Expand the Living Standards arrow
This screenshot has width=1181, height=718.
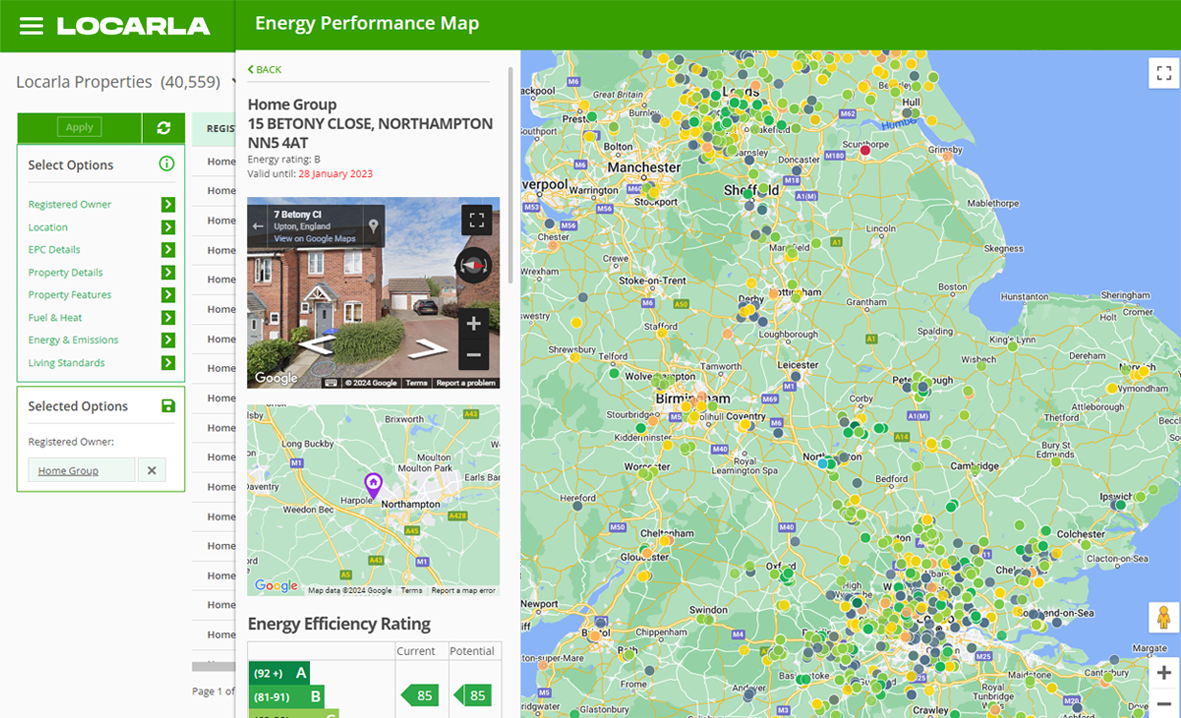point(168,362)
